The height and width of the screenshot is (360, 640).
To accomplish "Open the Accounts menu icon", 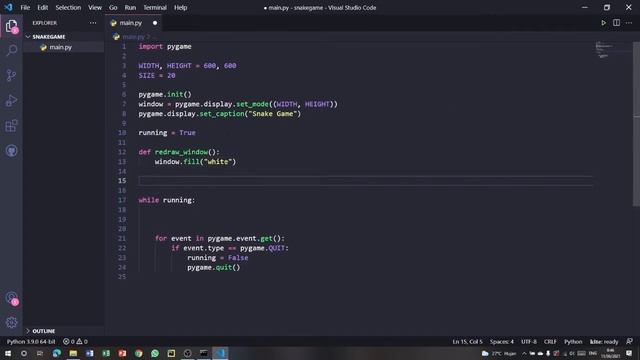I will pyautogui.click(x=11, y=298).
